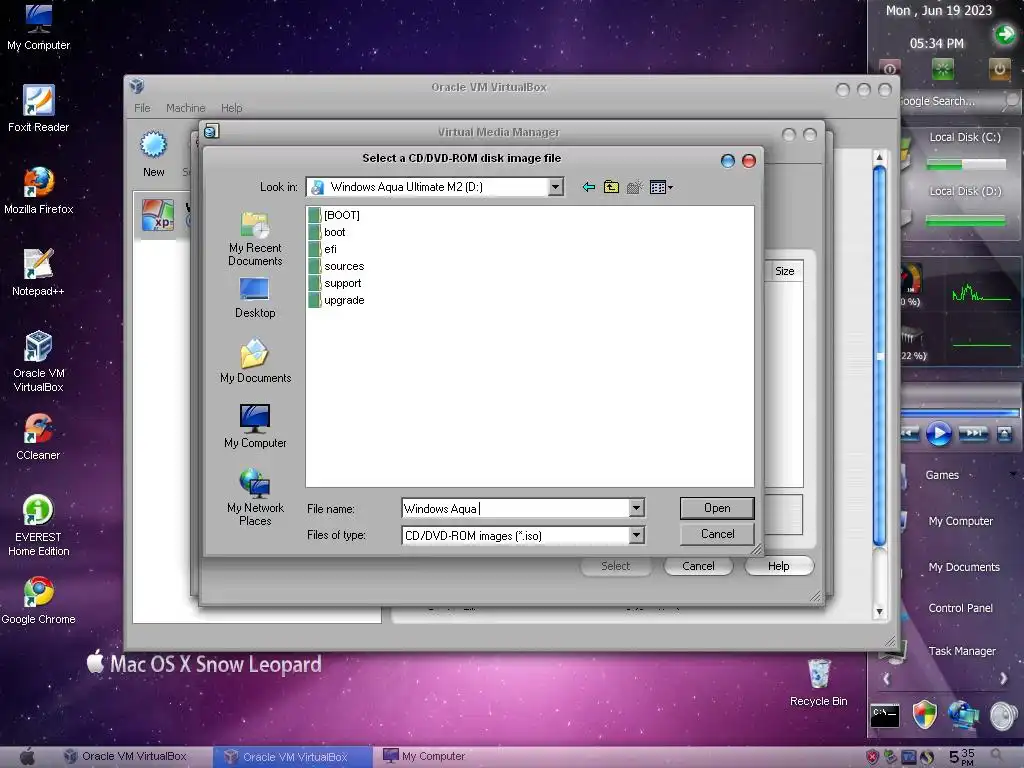This screenshot has height=768, width=1024.
Task: Select the upgrade folder
Action: coord(336,300)
